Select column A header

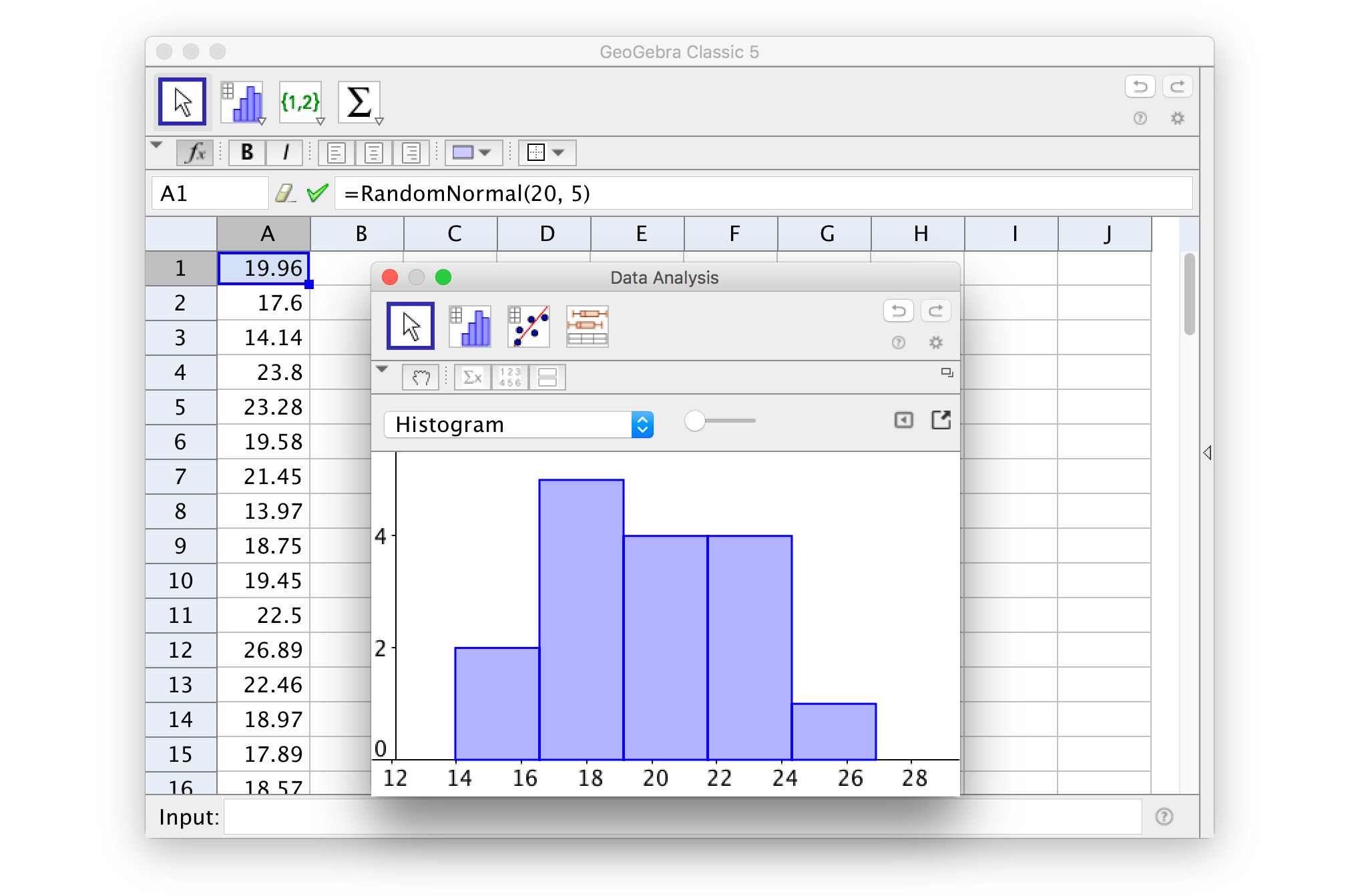[x=264, y=234]
